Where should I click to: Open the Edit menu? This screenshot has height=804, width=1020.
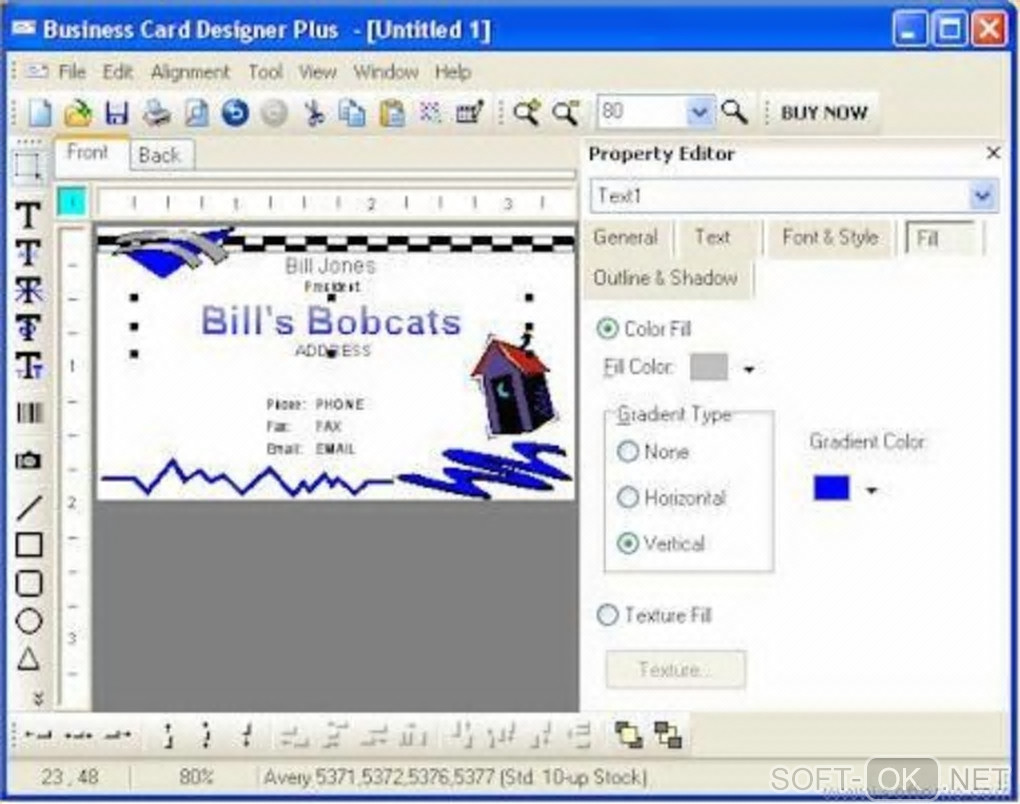click(118, 72)
